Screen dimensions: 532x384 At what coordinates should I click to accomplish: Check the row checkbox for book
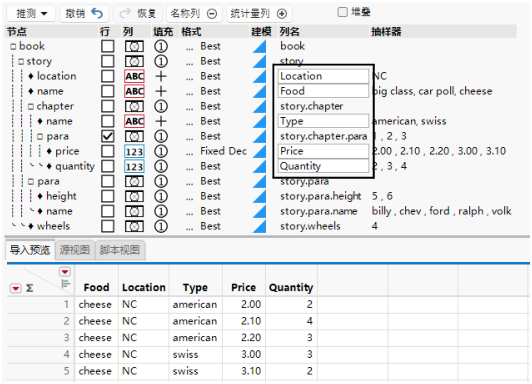[x=108, y=46]
